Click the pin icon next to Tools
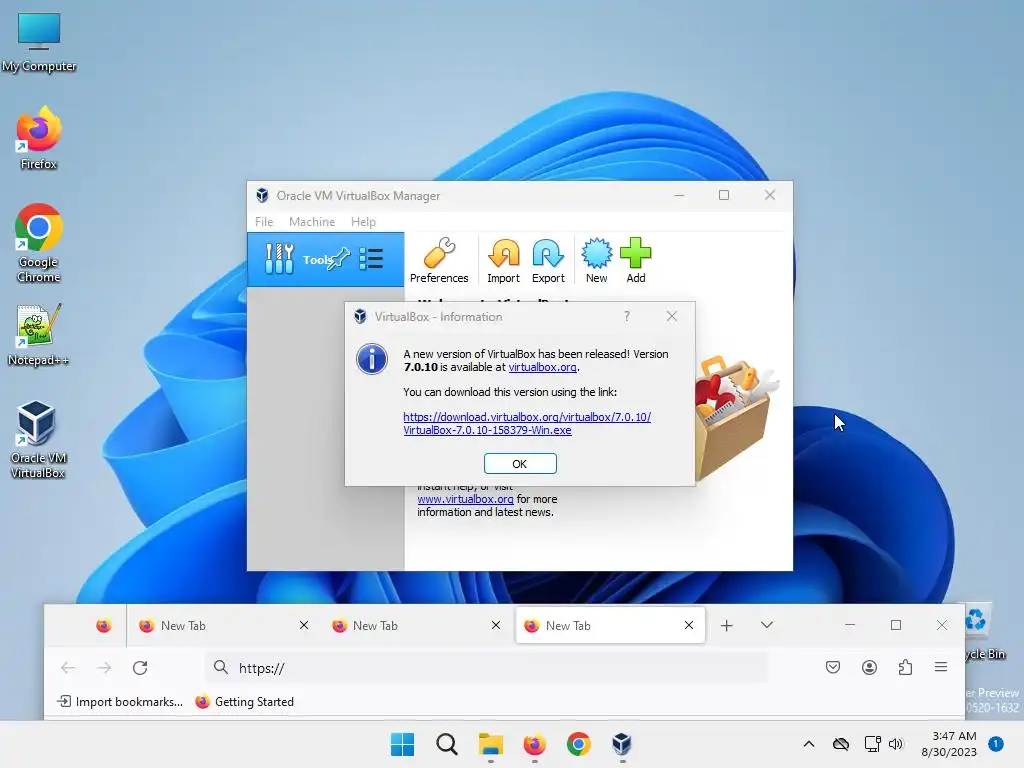1024x768 pixels. [338, 259]
